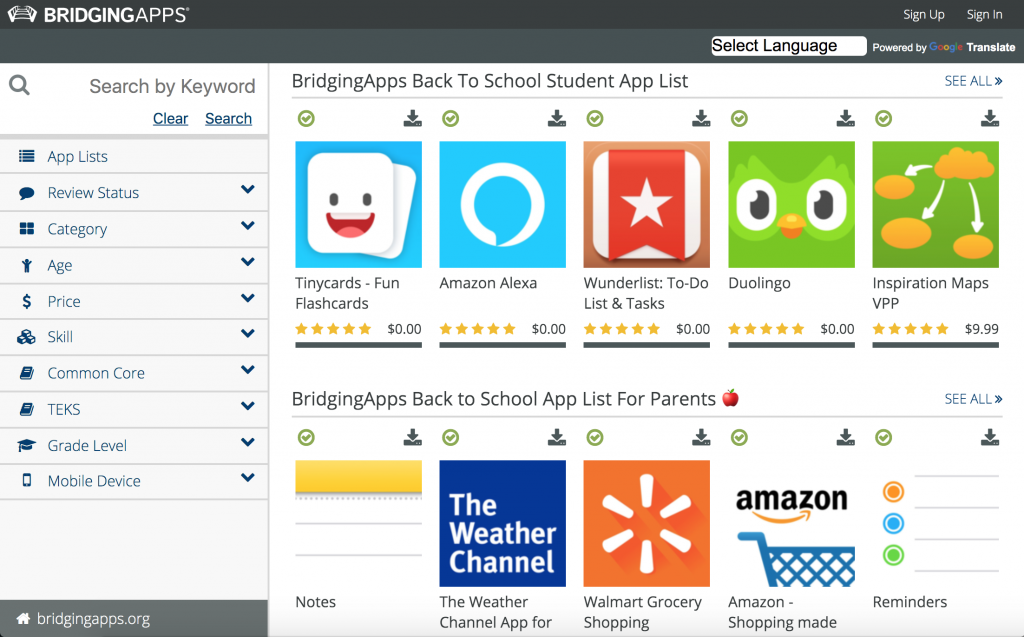The width and height of the screenshot is (1024, 637).
Task: Toggle the green checkmark above Duolingo
Action: click(739, 118)
